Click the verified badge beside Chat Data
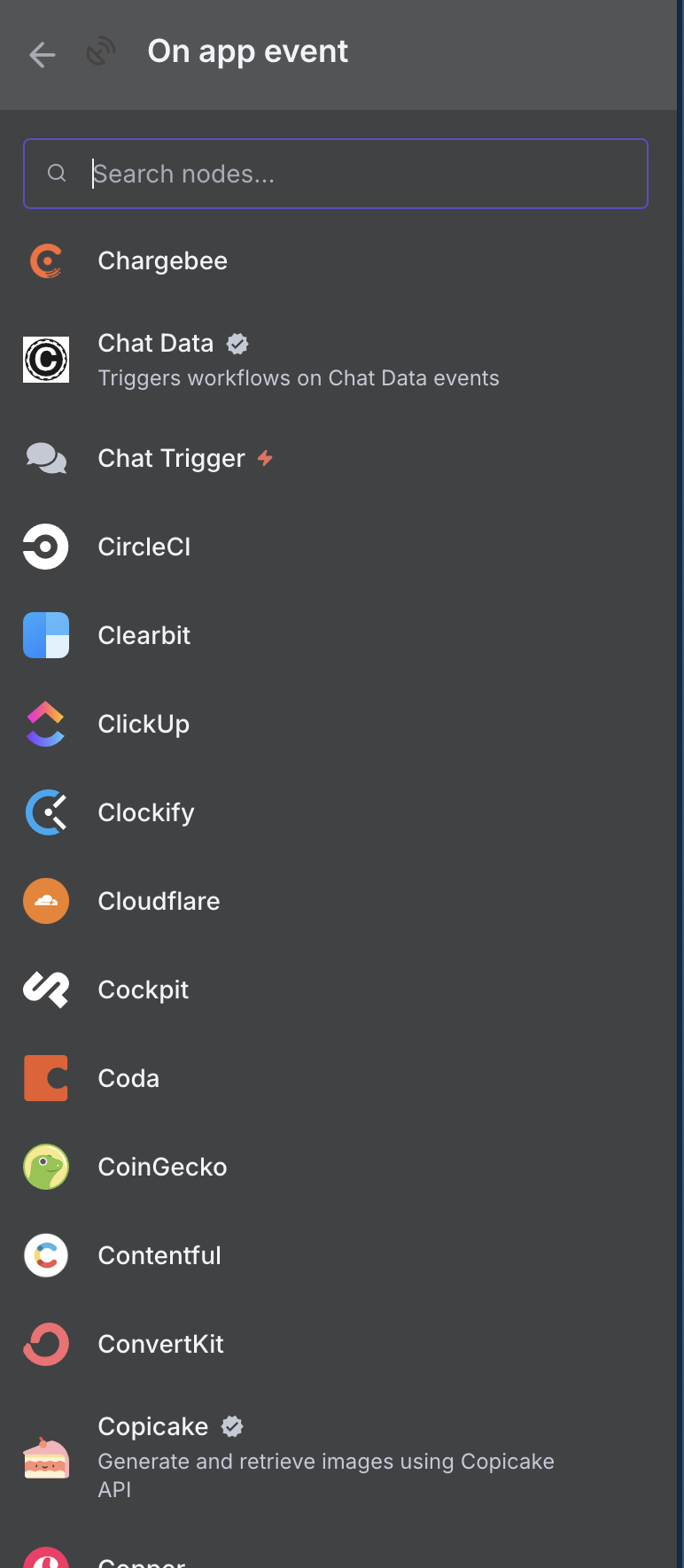 (237, 343)
